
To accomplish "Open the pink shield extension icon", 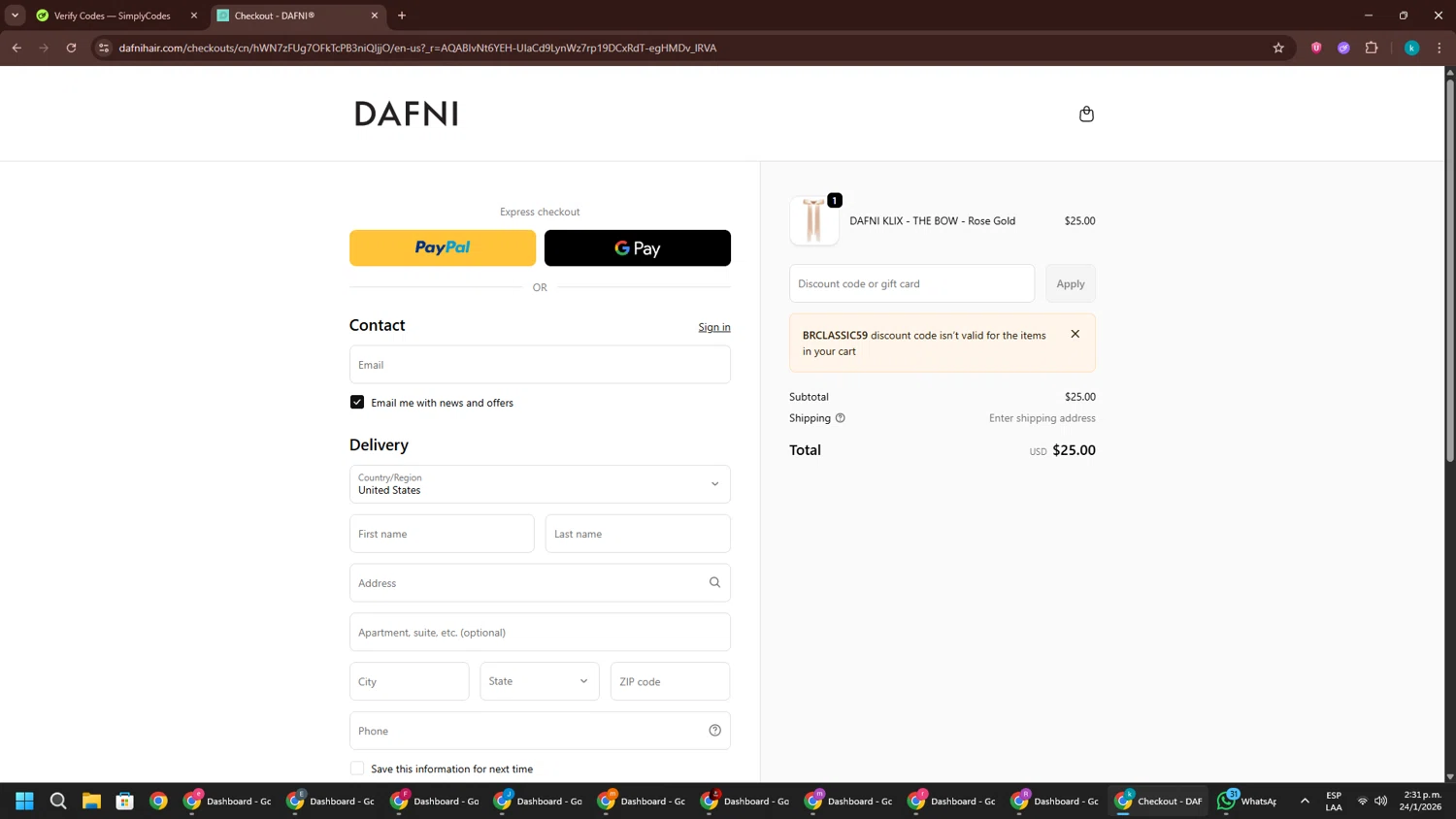I will click(1316, 48).
